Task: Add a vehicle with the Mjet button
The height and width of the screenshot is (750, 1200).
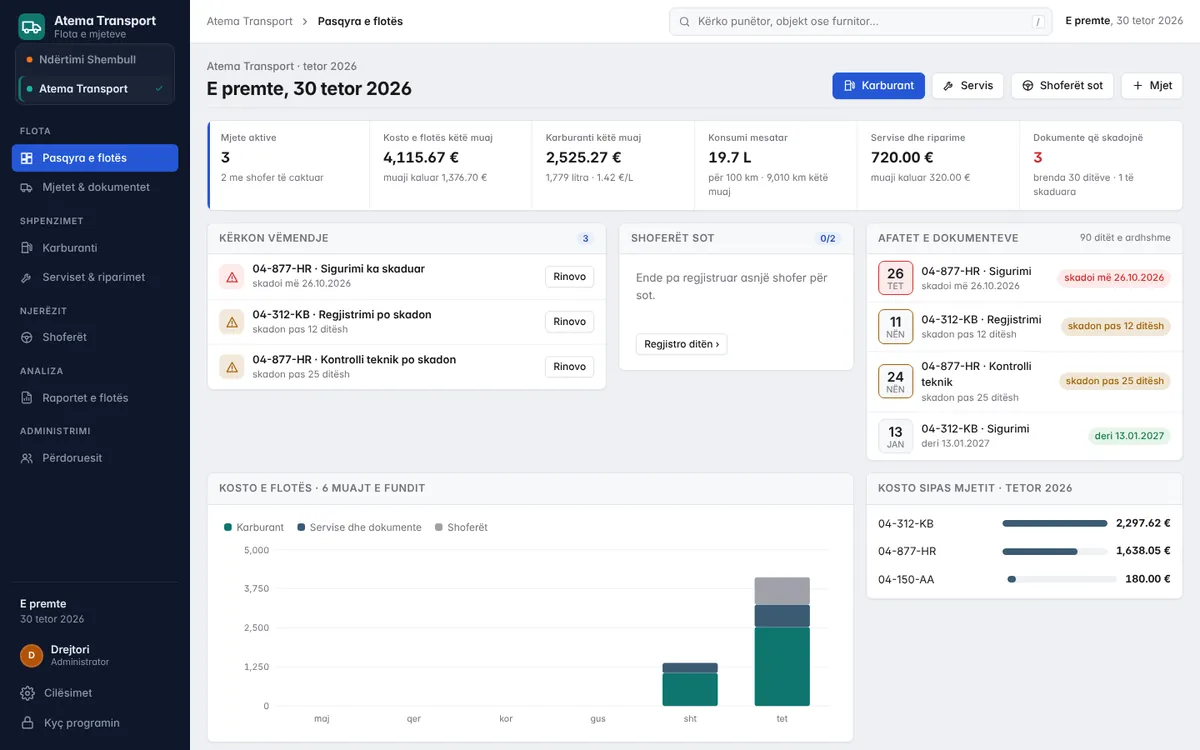Action: (x=1151, y=86)
